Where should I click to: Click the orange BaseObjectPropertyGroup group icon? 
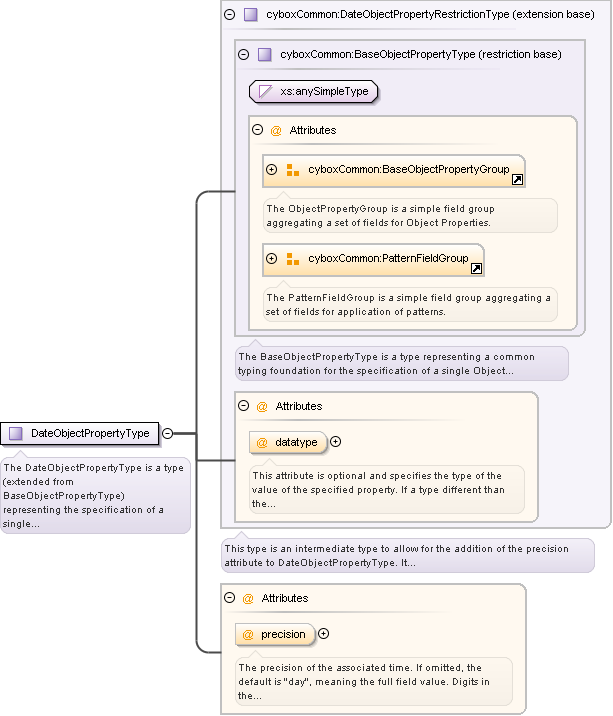(x=292, y=170)
